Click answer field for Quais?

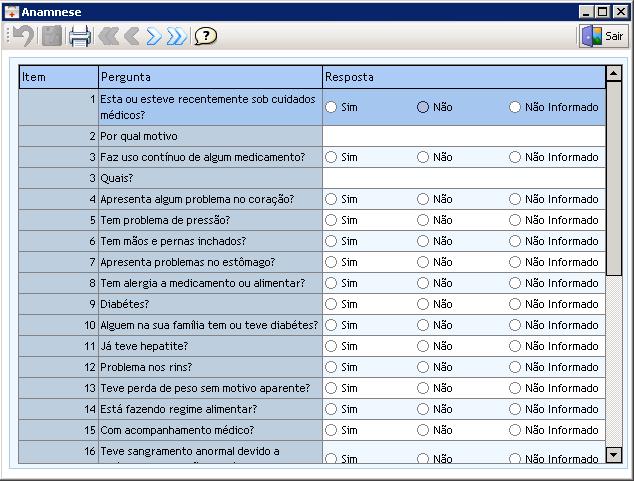(x=464, y=178)
